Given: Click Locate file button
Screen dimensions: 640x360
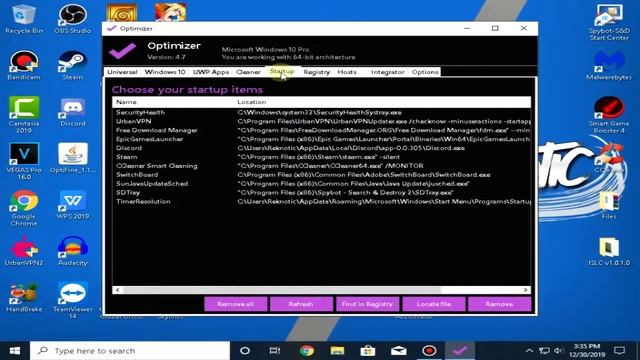Looking at the screenshot, I should (x=433, y=304).
